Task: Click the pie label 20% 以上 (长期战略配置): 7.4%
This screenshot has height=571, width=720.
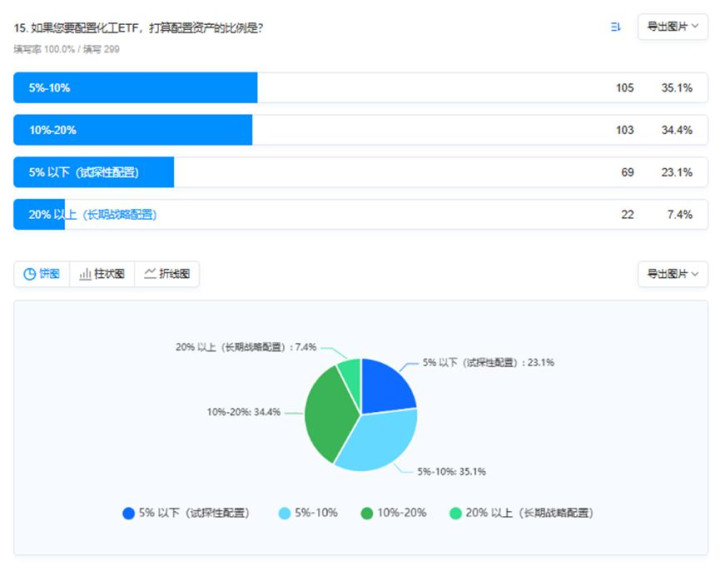Action: pyautogui.click(x=246, y=347)
